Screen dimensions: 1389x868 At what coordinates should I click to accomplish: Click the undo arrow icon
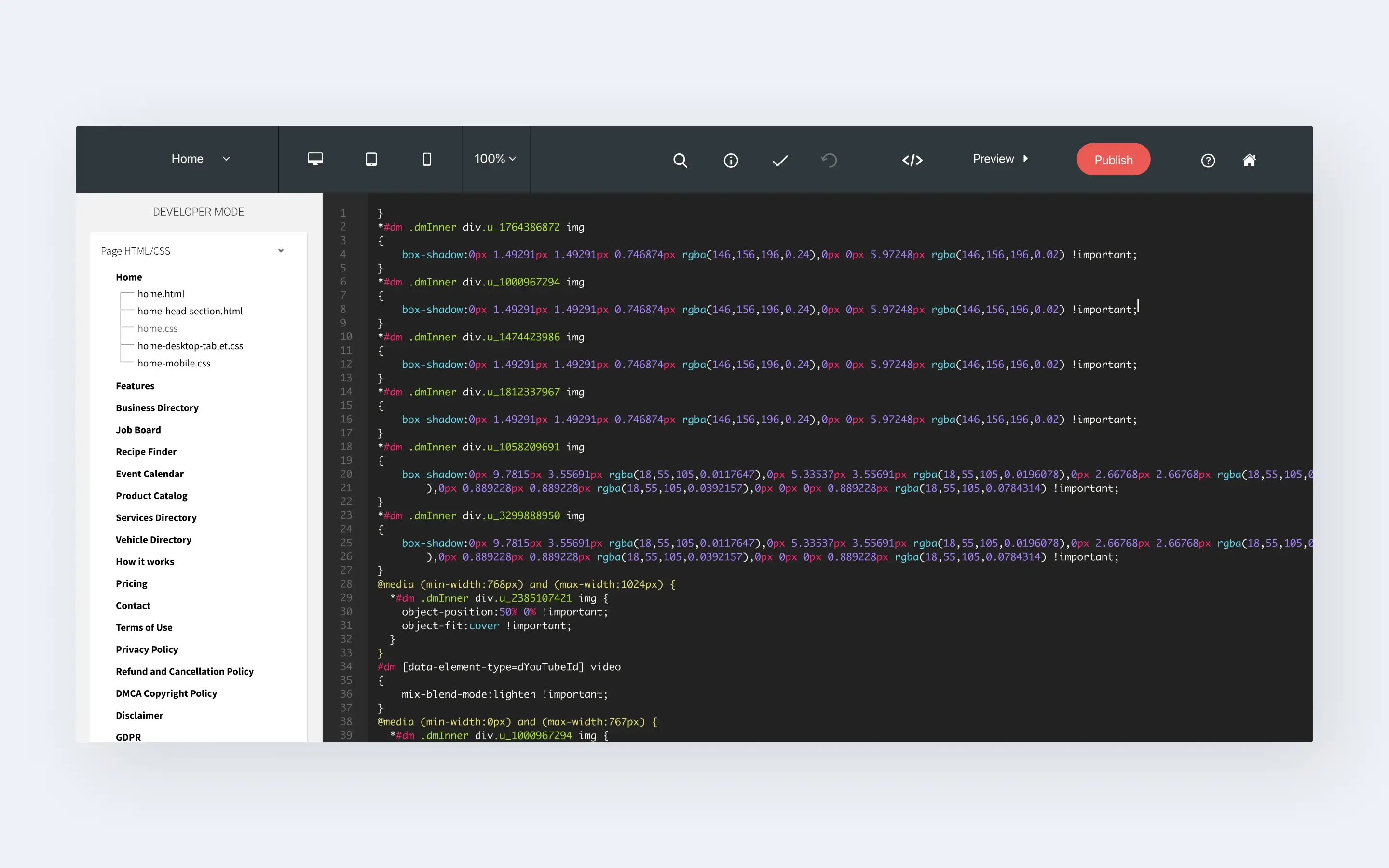tap(829, 160)
